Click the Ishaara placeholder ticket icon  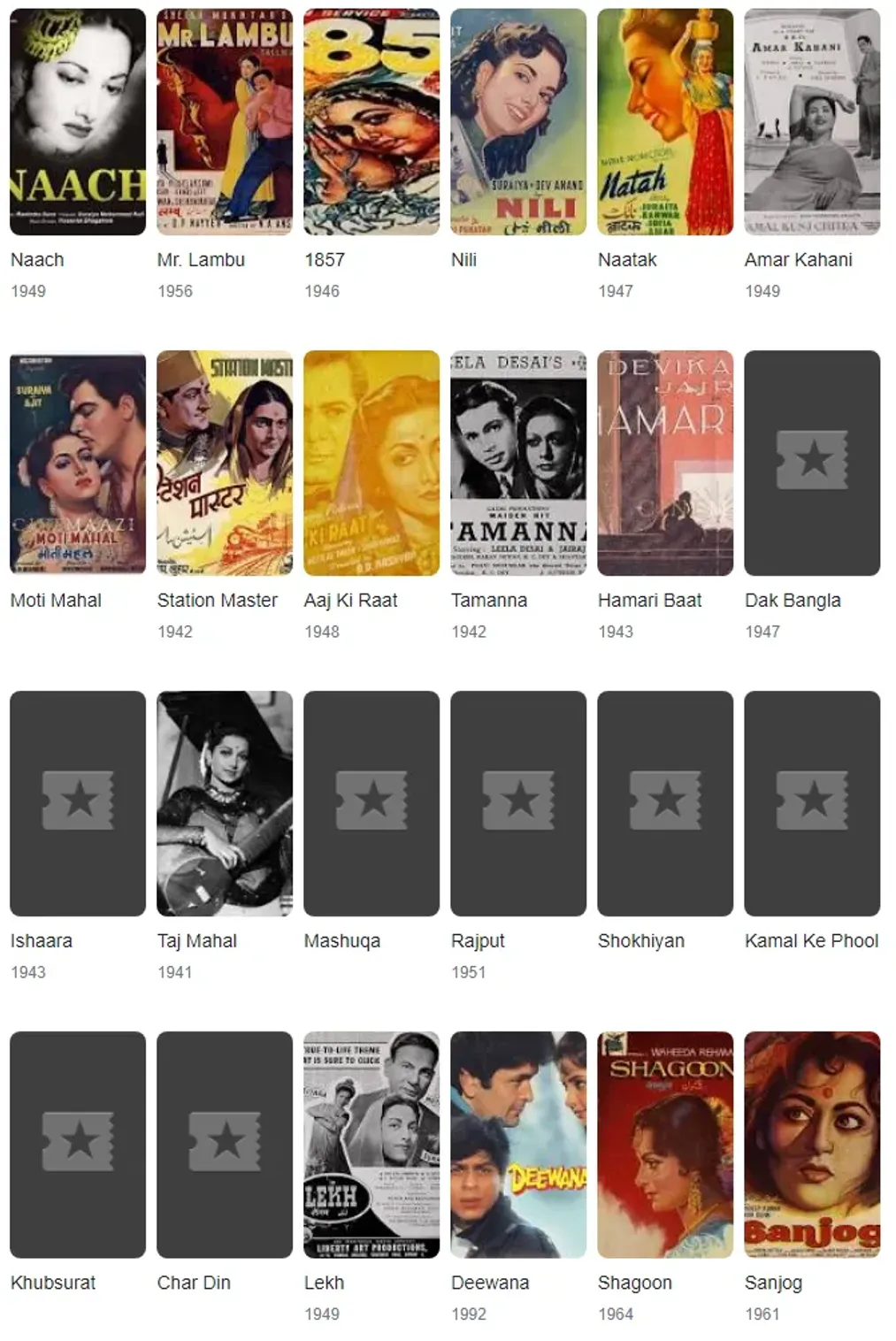pyautogui.click(x=78, y=801)
